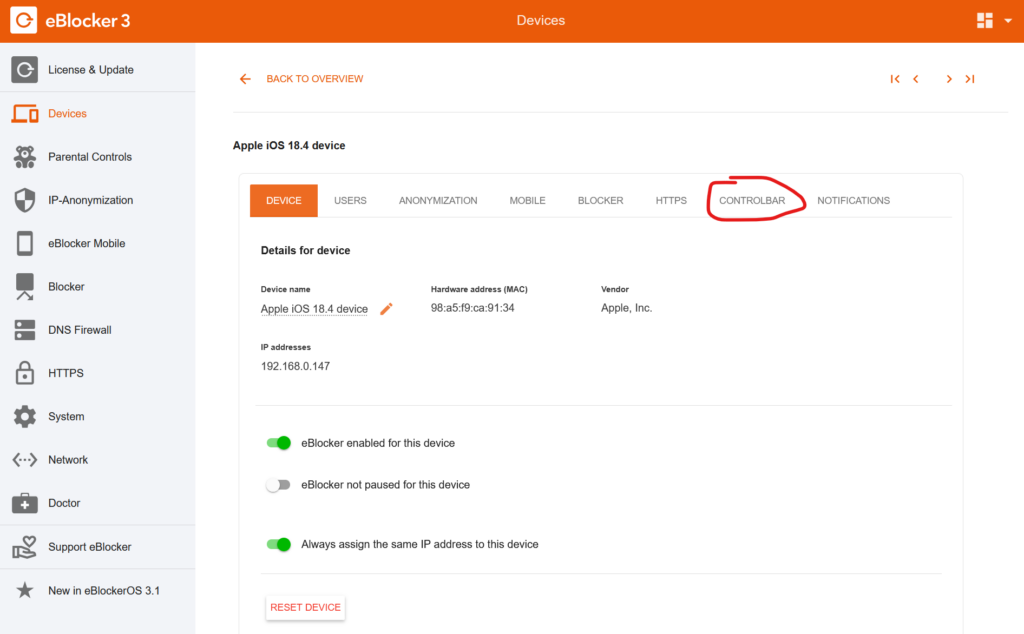This screenshot has height=634, width=1024.
Task: Click the Blocker sidebar icon
Action: (25, 287)
